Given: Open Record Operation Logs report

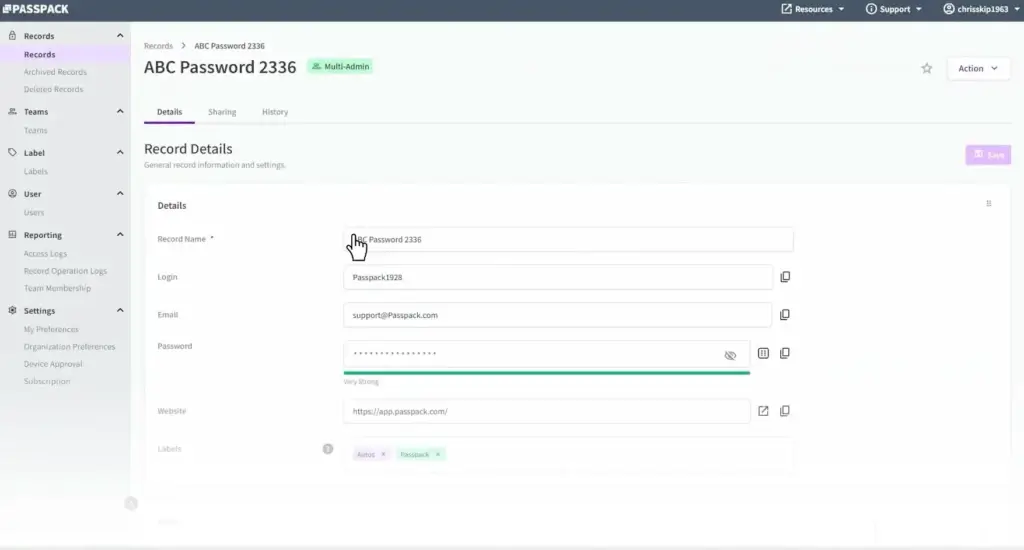Looking at the screenshot, I should click(65, 271).
